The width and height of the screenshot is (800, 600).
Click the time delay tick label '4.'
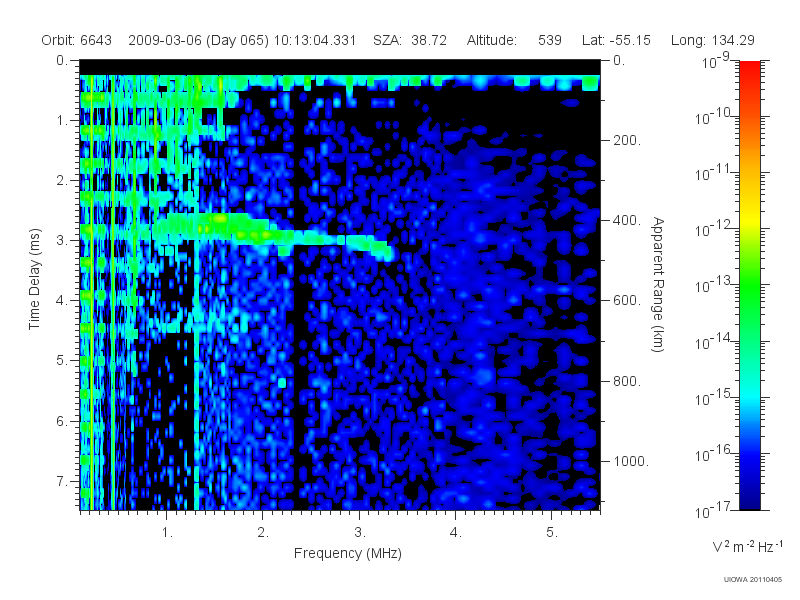[62, 301]
